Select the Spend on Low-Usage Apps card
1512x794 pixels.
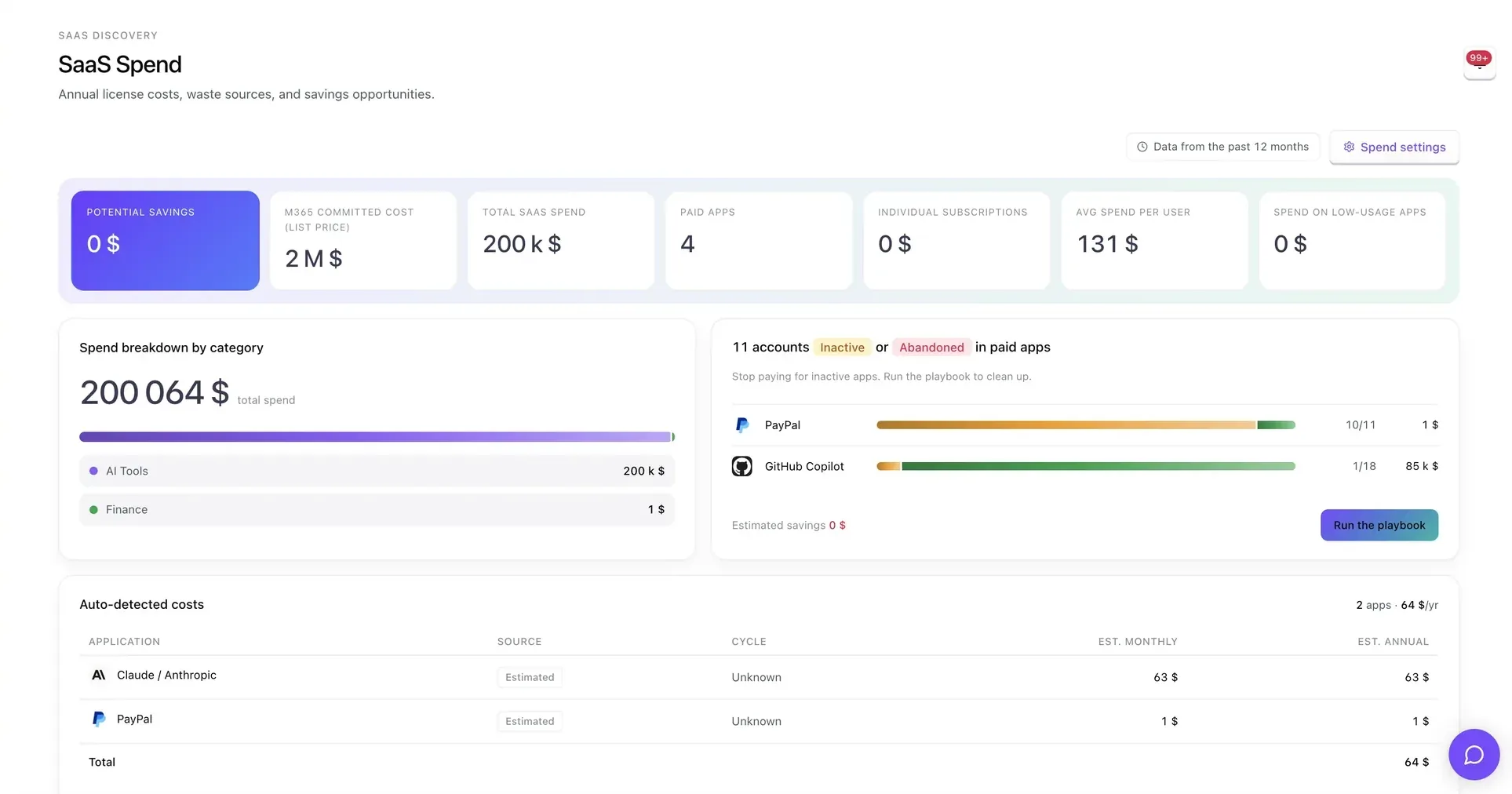pos(1351,240)
